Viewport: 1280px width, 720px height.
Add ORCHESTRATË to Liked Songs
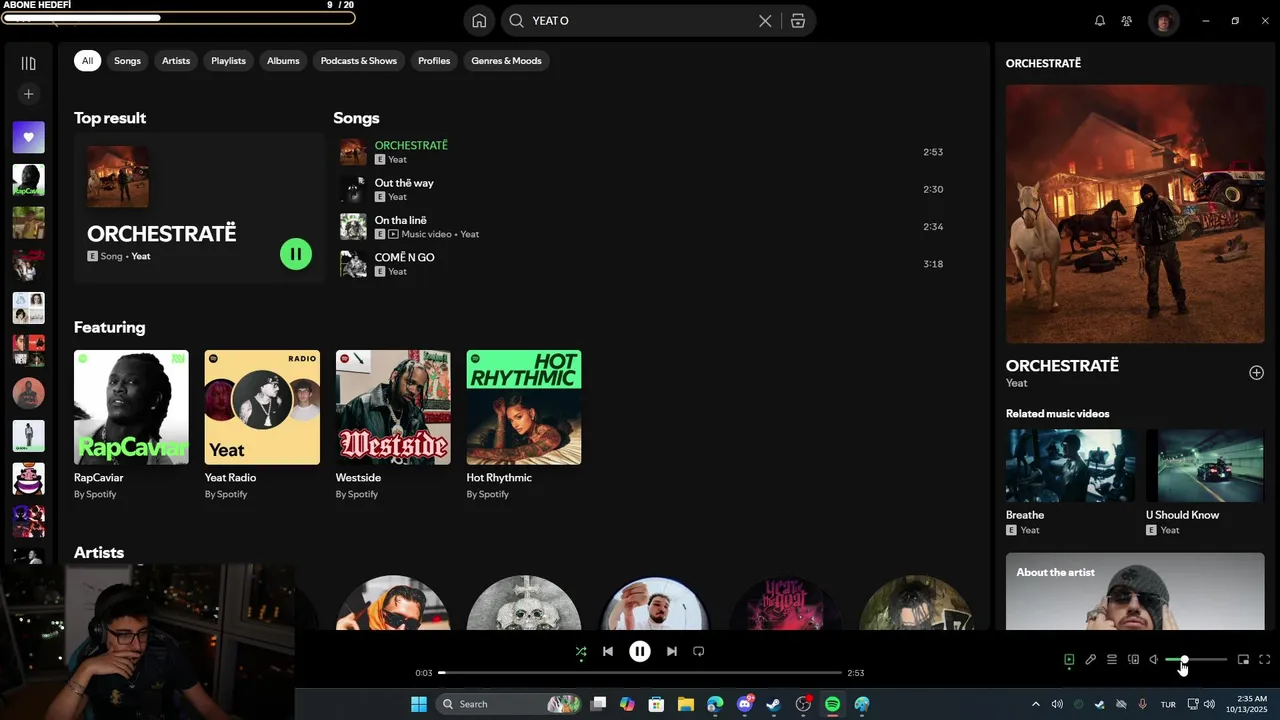point(1256,373)
